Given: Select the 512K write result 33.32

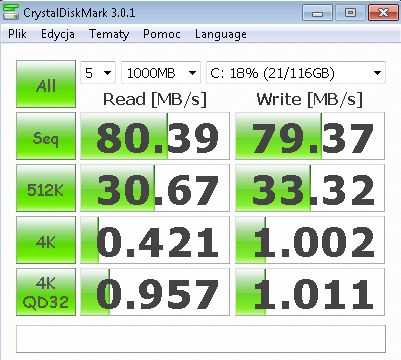Looking at the screenshot, I should 310,188.
